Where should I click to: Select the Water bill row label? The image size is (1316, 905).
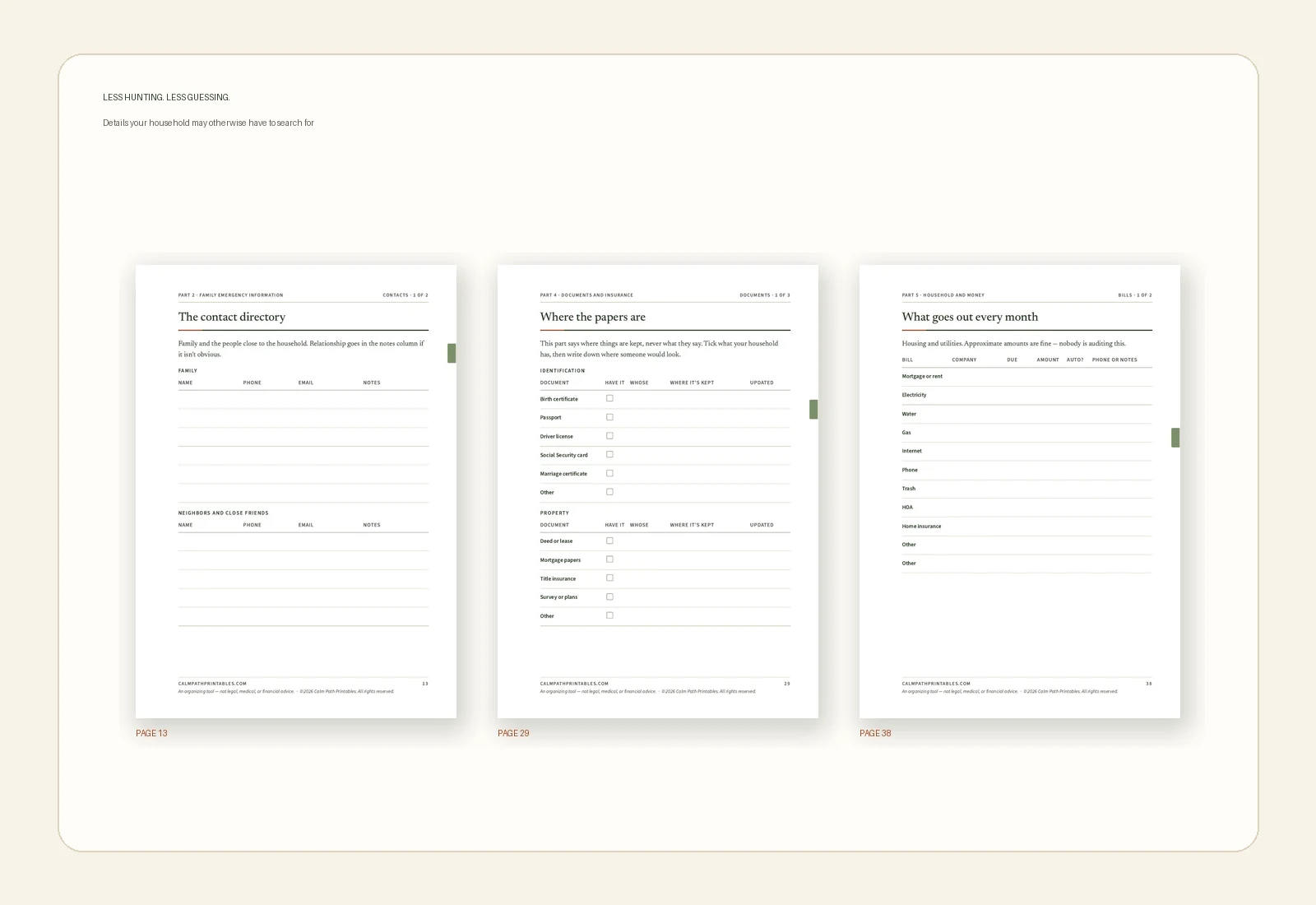click(x=909, y=414)
